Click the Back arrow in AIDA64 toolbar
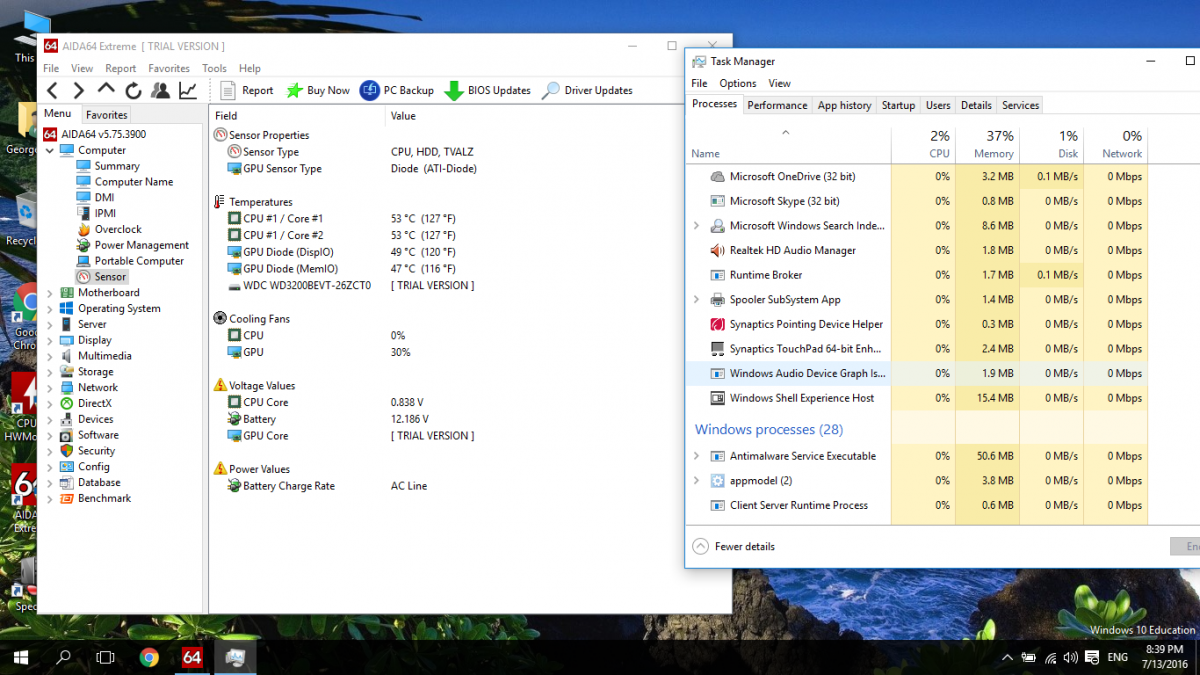 (53, 91)
